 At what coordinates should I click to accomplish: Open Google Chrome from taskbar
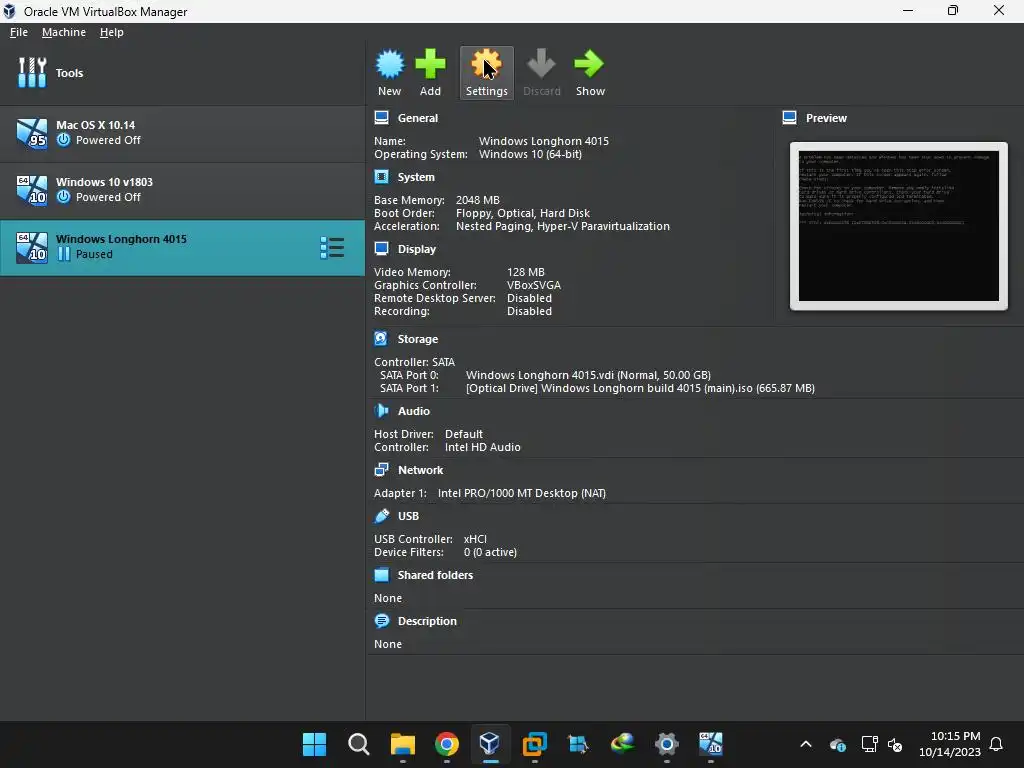pos(447,744)
